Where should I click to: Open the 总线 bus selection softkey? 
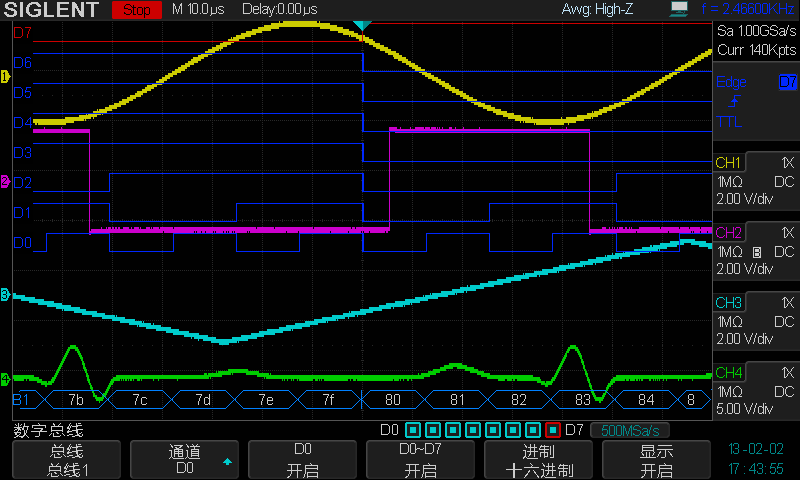coord(68,460)
